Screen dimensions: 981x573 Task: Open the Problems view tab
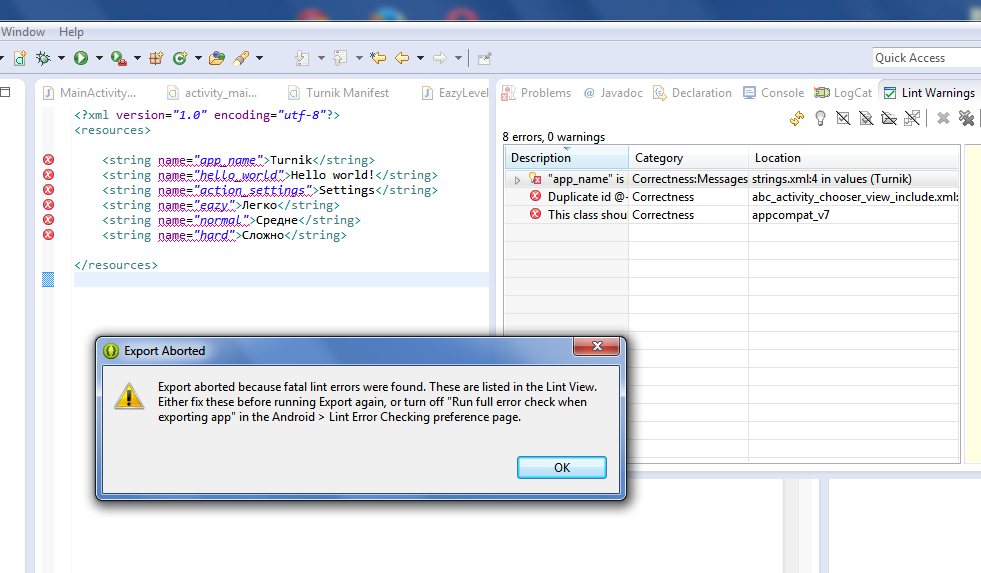[x=537, y=93]
